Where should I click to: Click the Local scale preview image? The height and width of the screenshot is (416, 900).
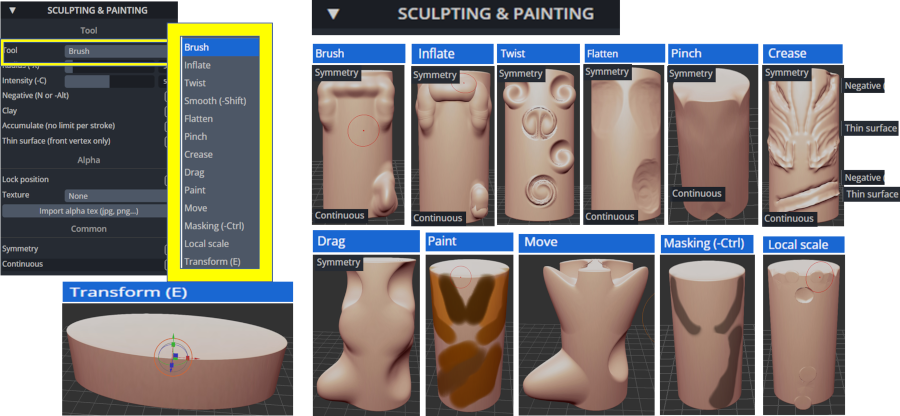[x=804, y=334]
